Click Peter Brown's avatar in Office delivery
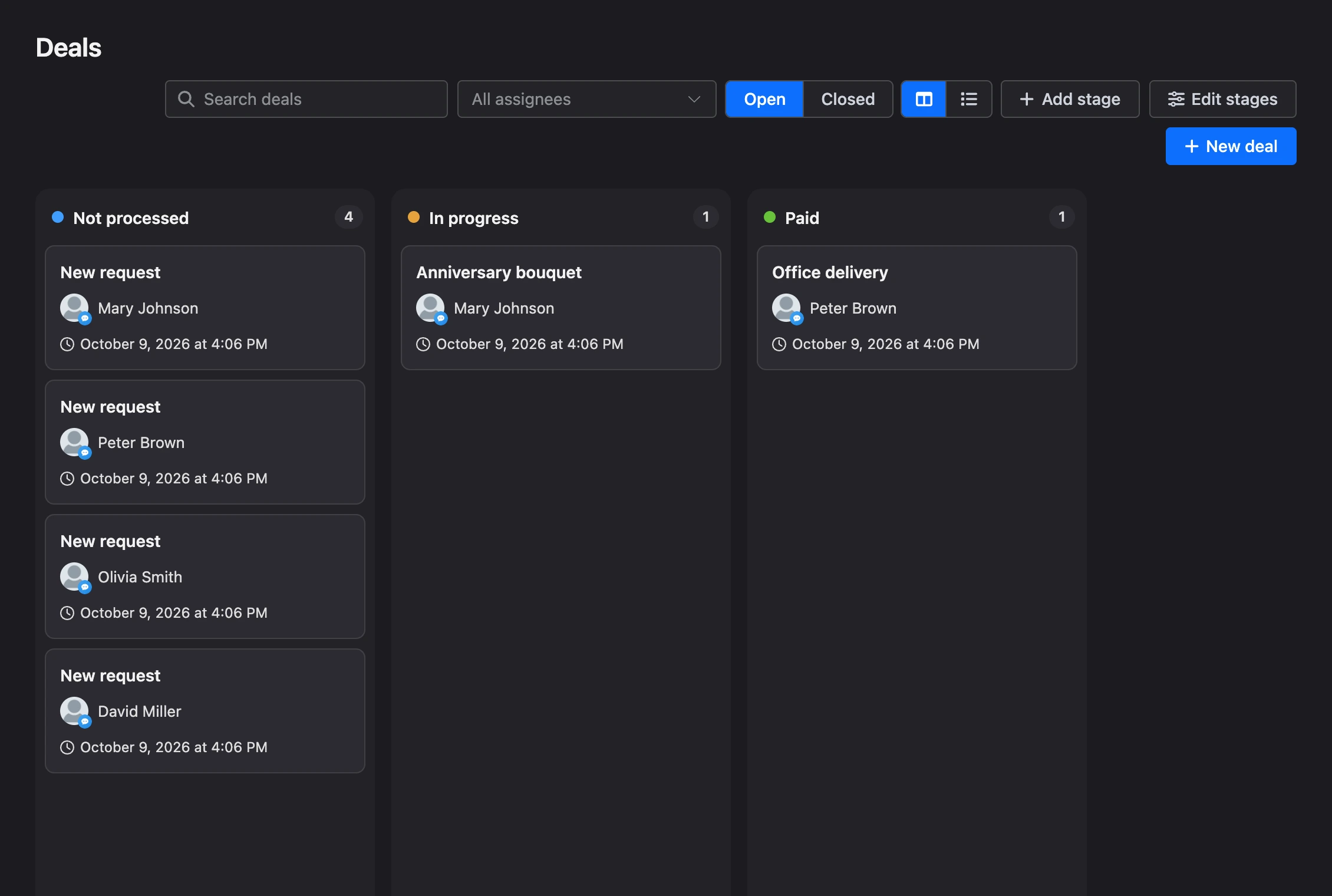Screen dimensions: 1332x896 (787, 308)
